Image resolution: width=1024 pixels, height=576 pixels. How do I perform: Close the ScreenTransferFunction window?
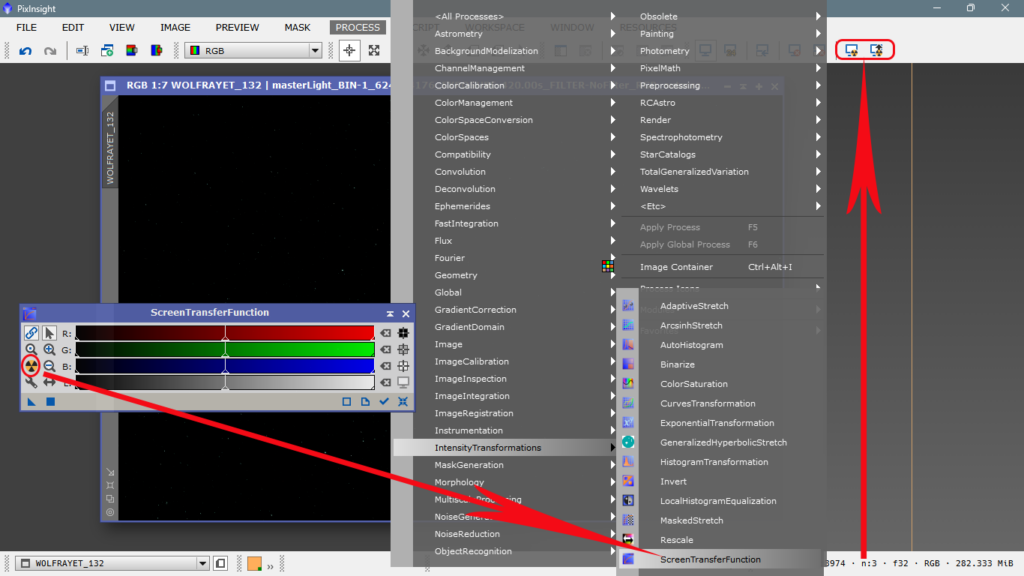pos(406,313)
